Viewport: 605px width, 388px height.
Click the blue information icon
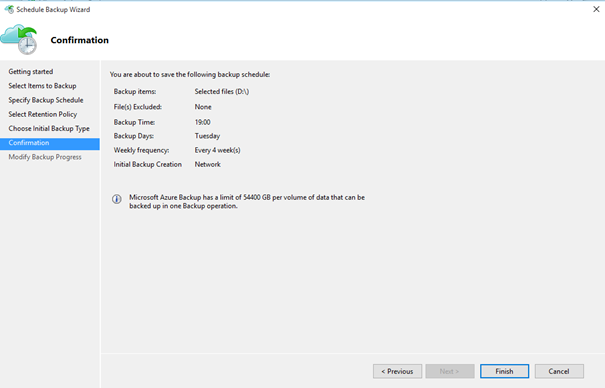117,199
